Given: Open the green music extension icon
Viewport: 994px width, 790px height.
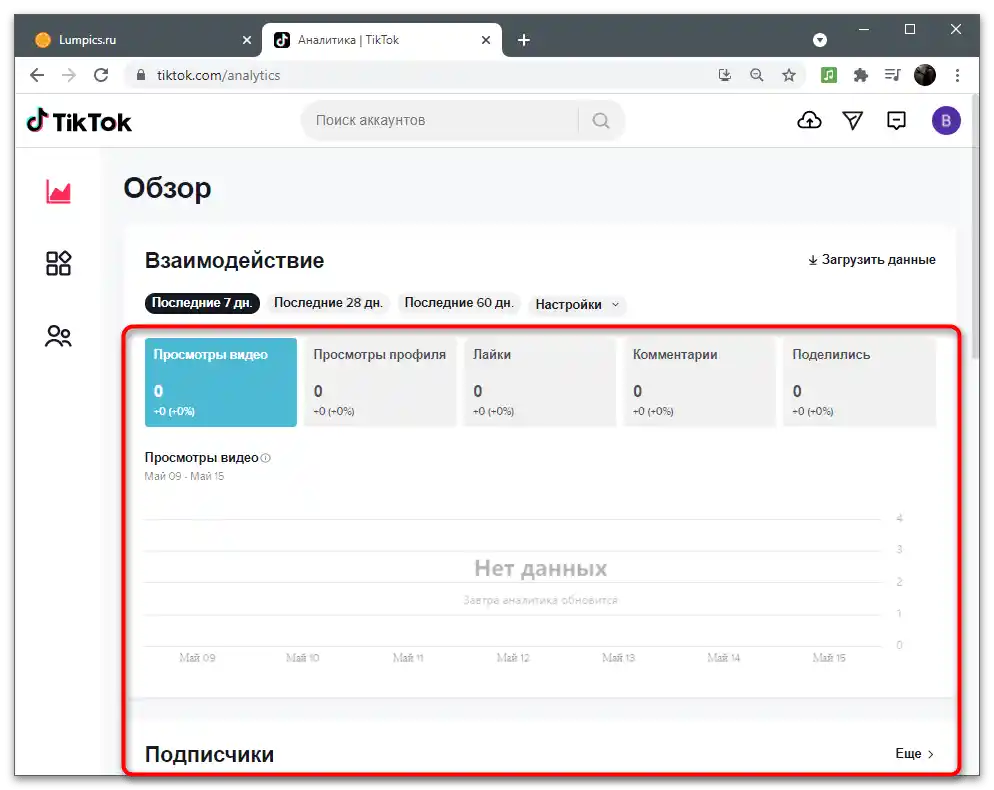Looking at the screenshot, I should coord(829,75).
